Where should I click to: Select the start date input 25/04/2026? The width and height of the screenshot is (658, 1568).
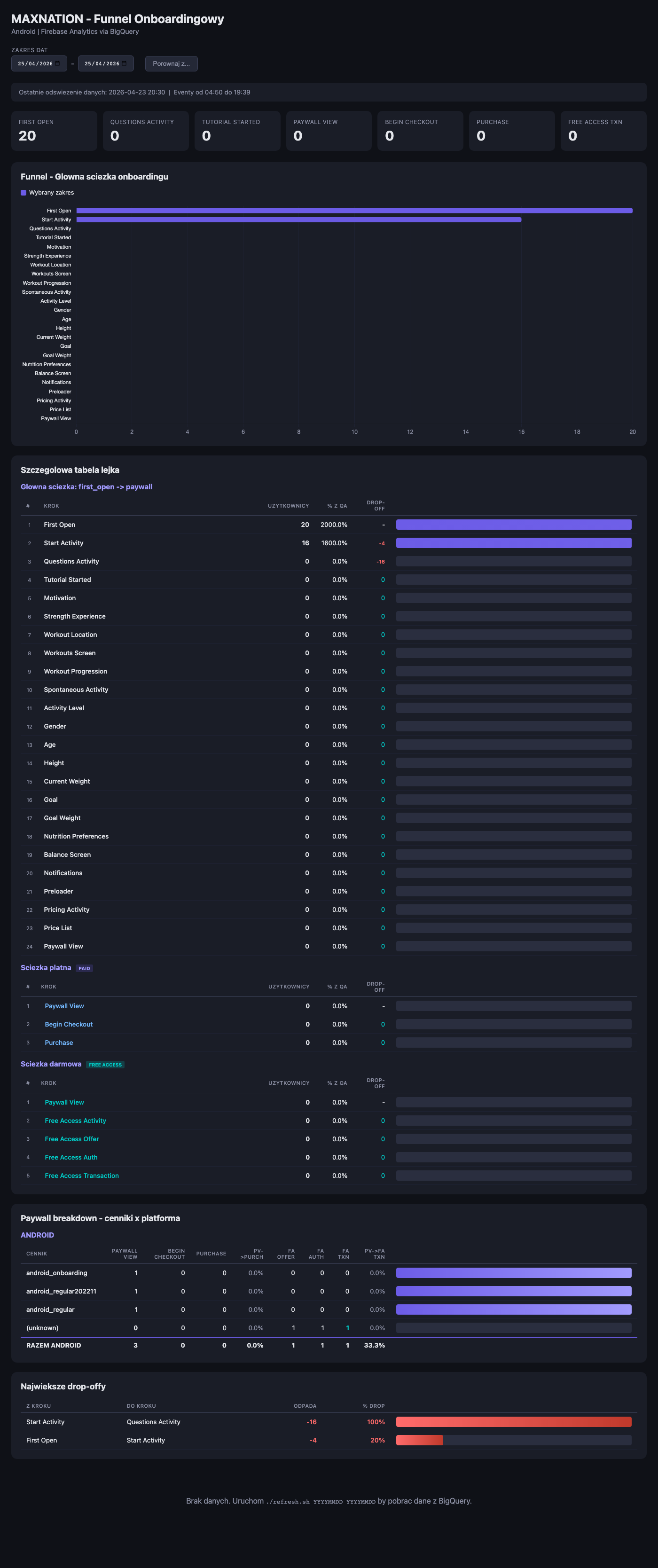[39, 63]
